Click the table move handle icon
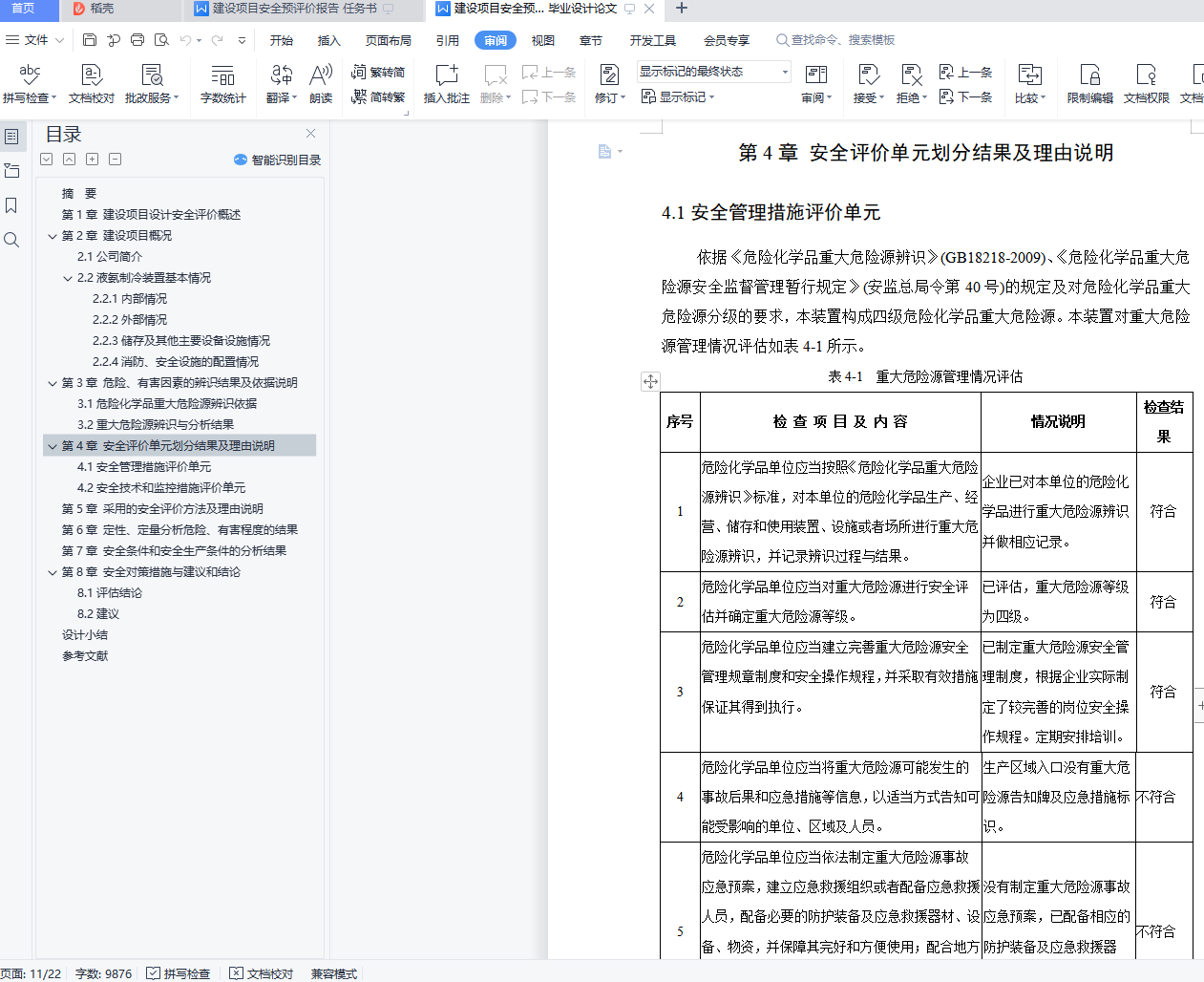This screenshot has width=1204, height=982. coord(650,381)
